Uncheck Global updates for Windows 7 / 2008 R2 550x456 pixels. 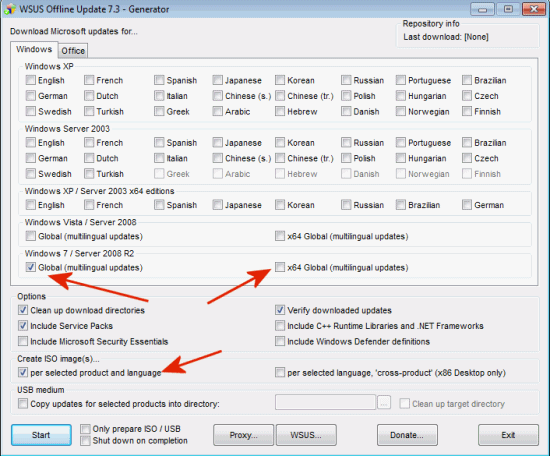click(x=31, y=267)
